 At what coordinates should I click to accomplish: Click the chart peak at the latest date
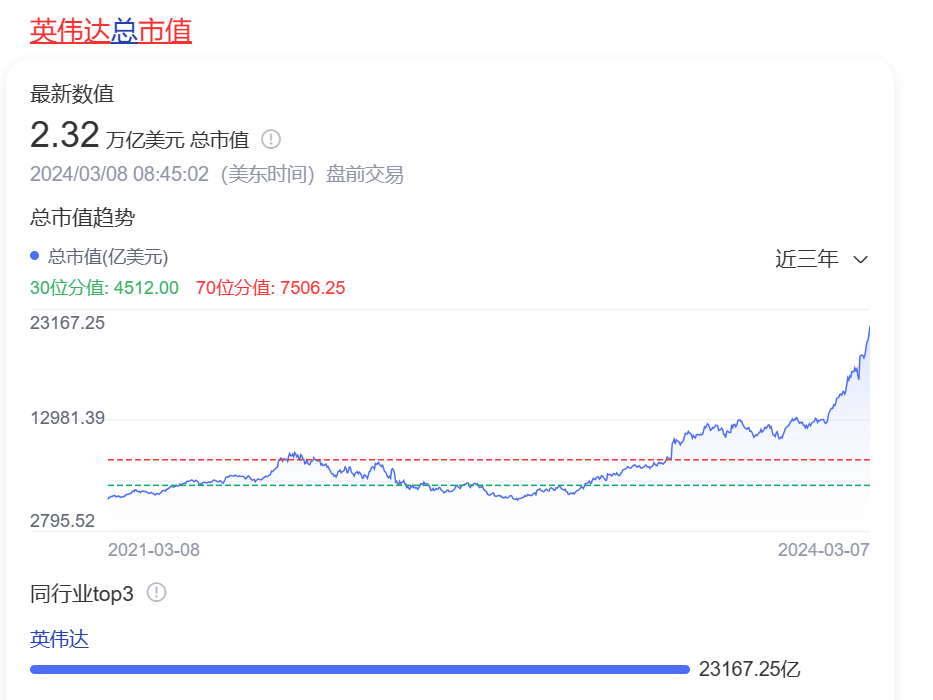tap(869, 328)
